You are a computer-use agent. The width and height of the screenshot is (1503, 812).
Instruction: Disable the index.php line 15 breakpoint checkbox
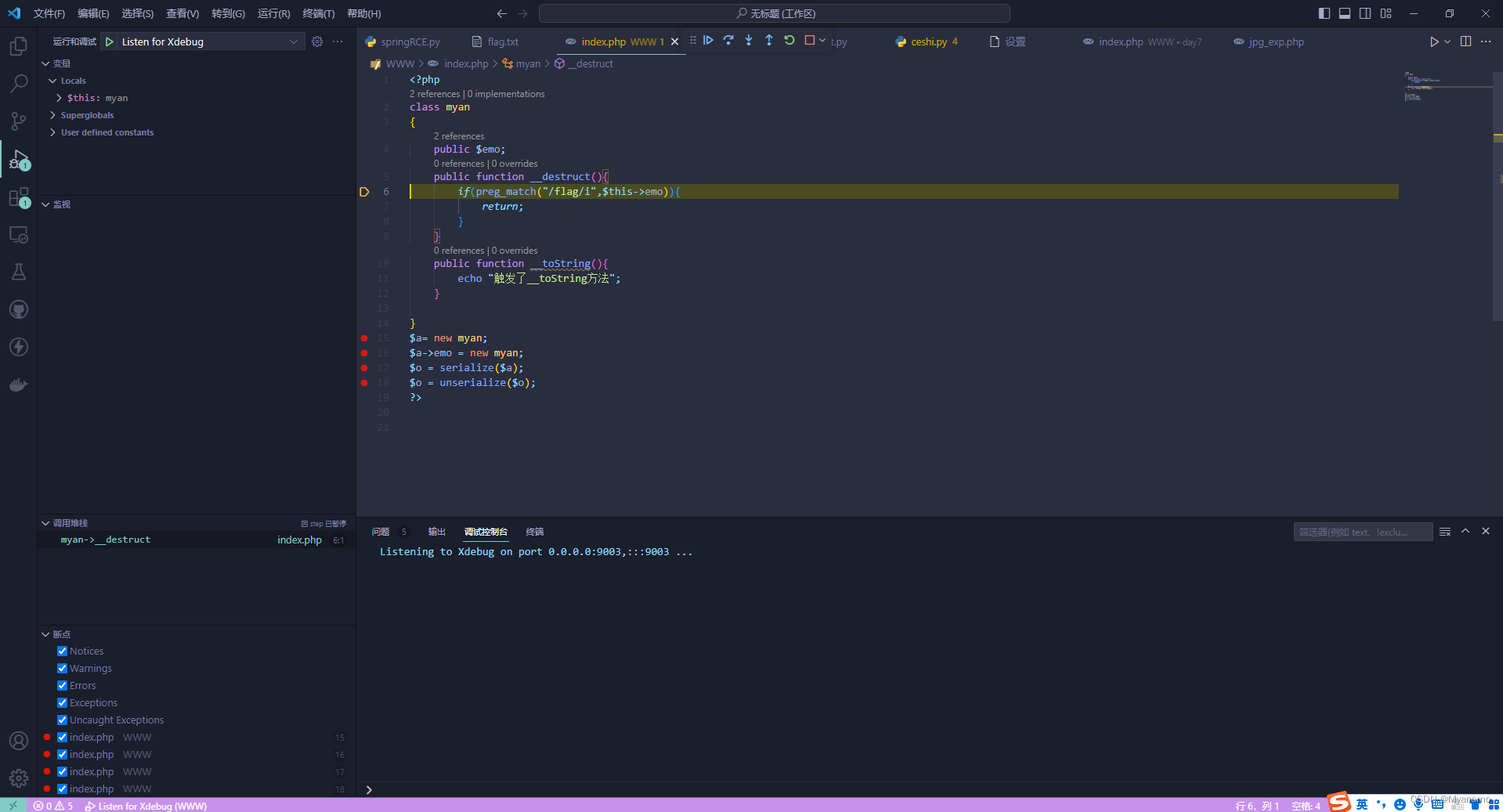click(62, 737)
